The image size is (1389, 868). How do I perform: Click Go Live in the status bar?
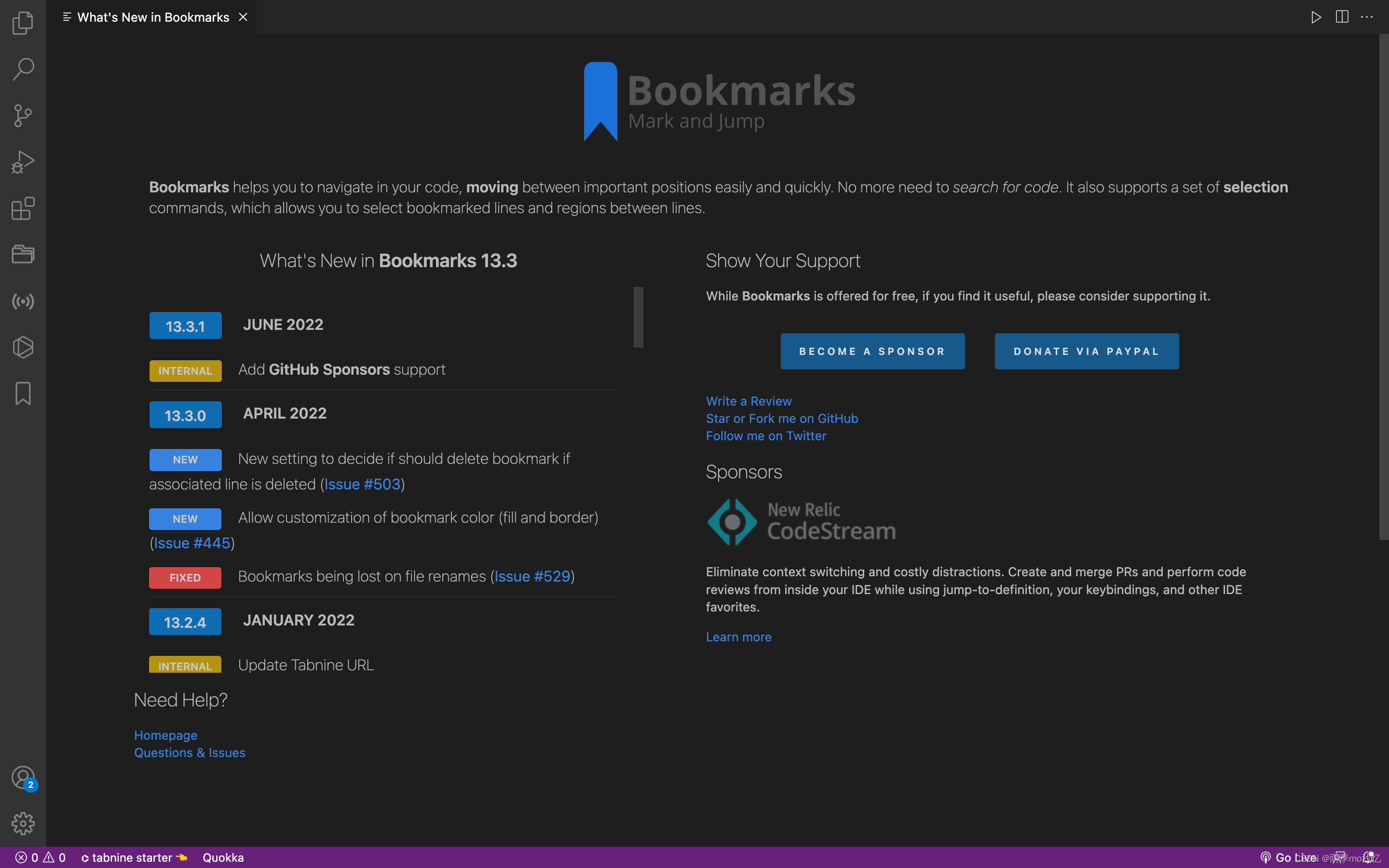(x=1288, y=857)
